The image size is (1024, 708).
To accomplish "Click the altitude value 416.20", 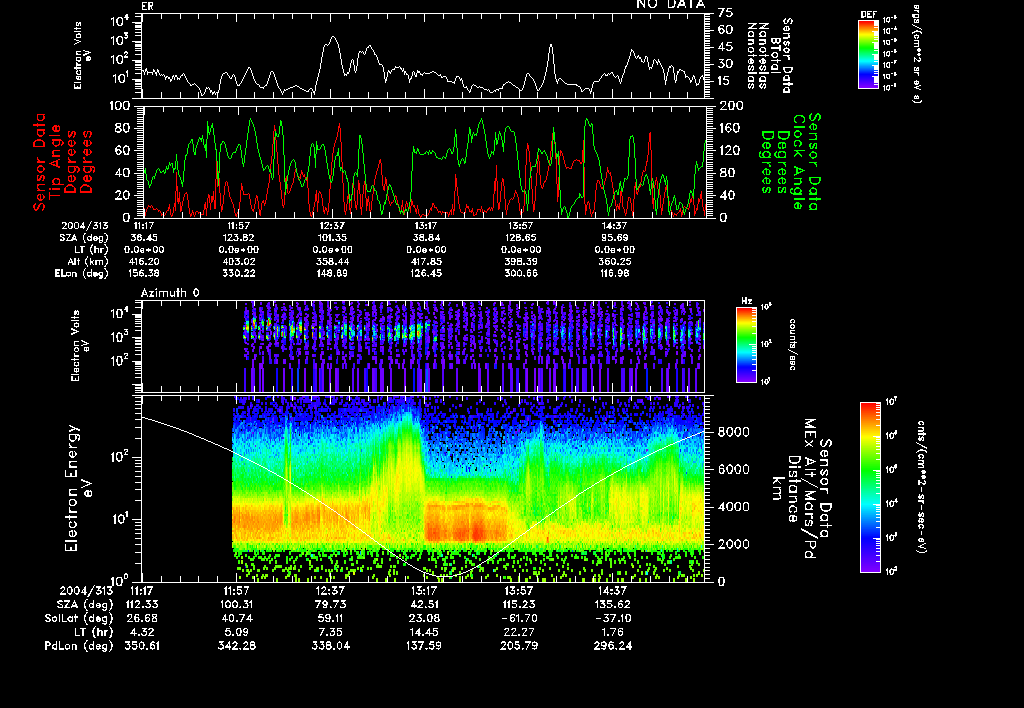I will click(x=144, y=262).
